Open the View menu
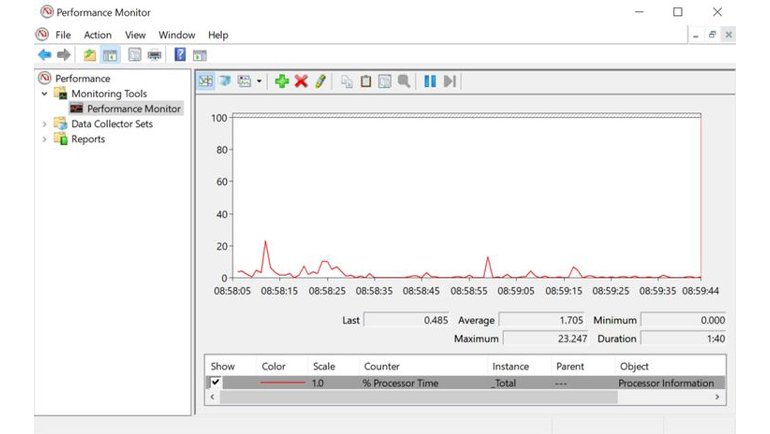The height and width of the screenshot is (434, 770). [x=135, y=35]
